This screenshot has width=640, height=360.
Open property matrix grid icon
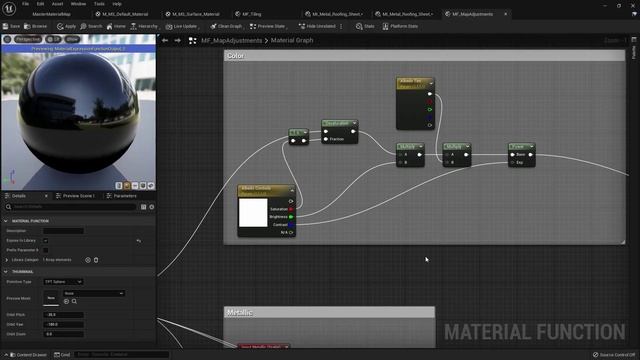[x=143, y=207]
